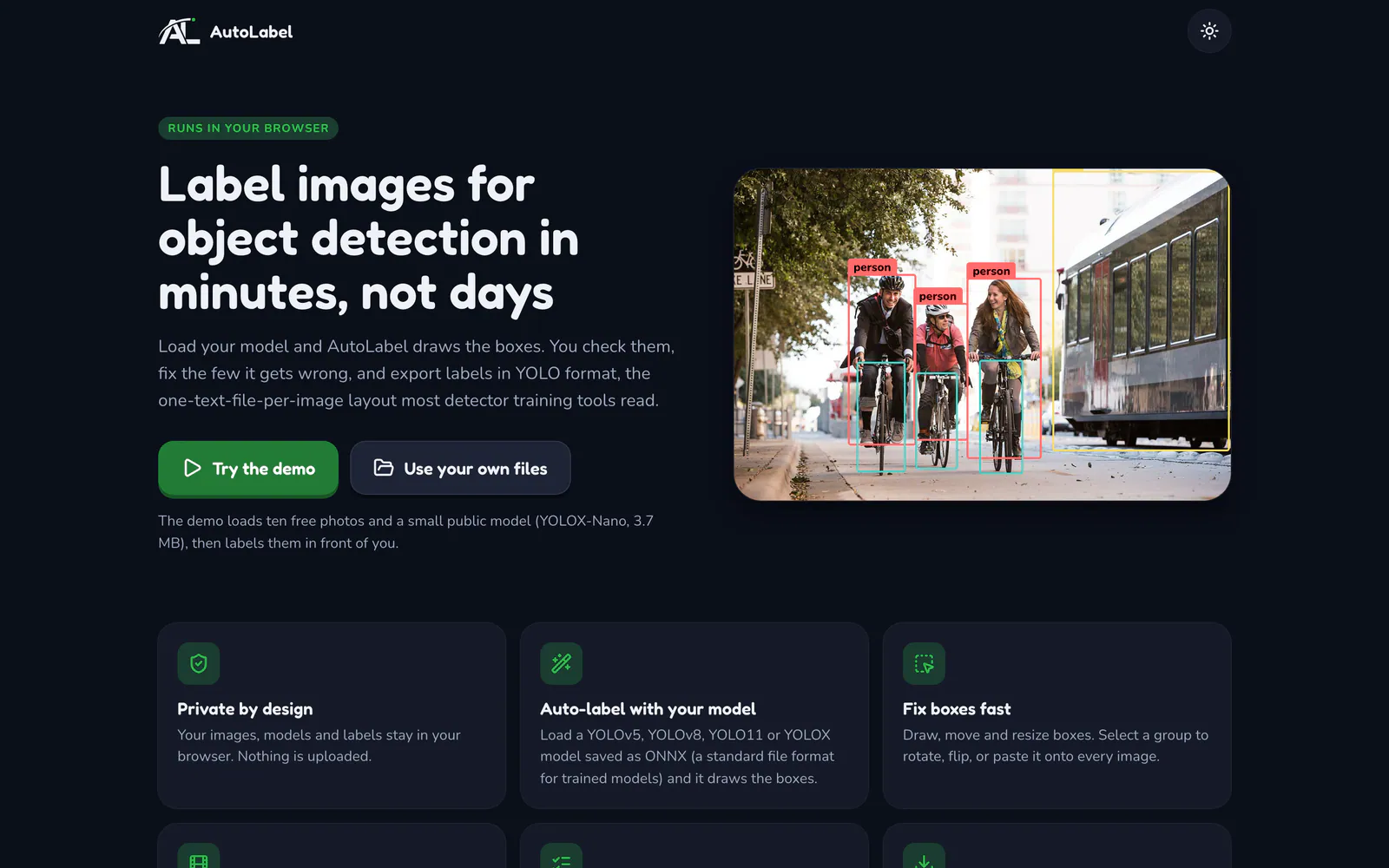Click the download arrow icon in bottom-right card
1389x868 pixels.
pos(924,856)
